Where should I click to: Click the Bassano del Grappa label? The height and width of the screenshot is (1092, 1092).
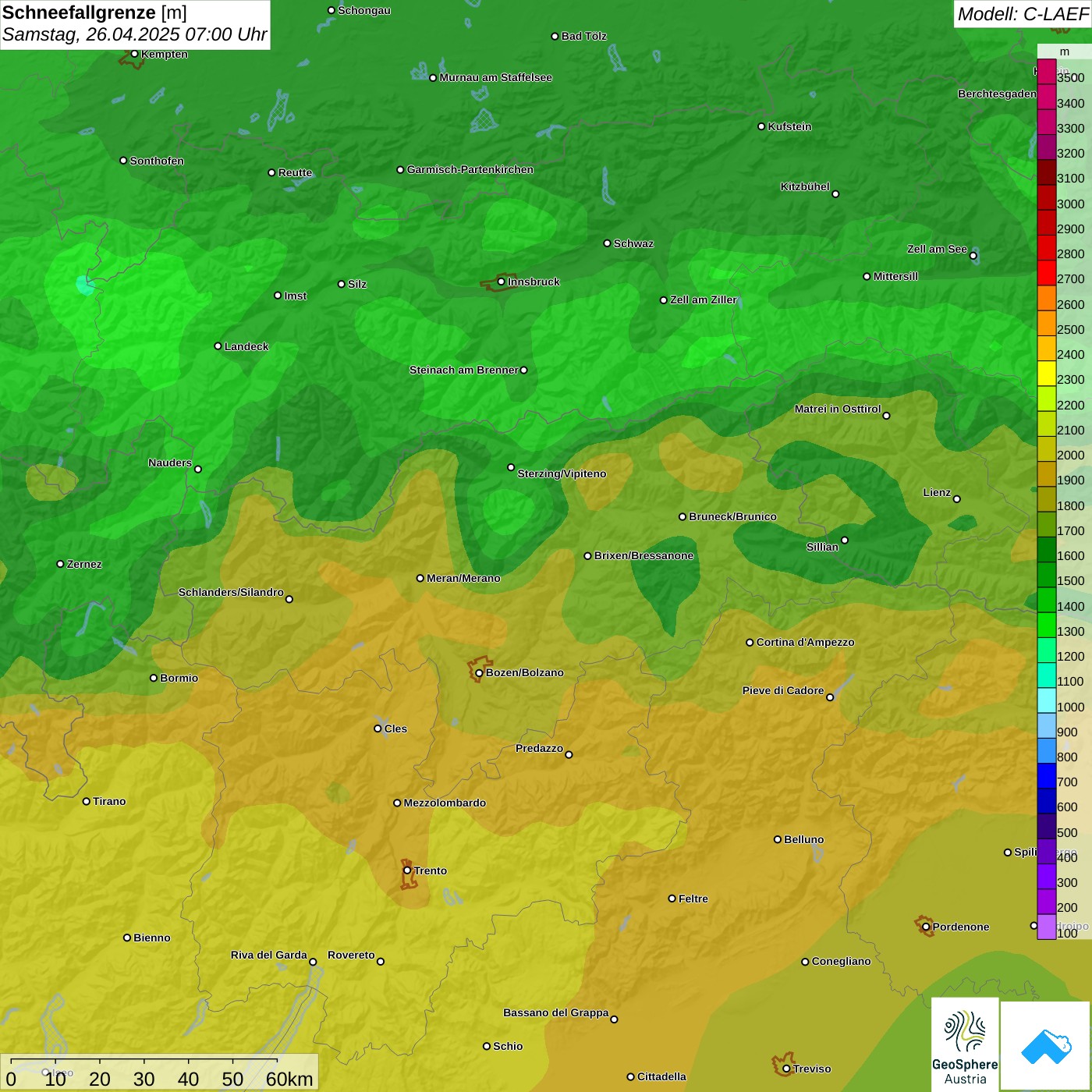(555, 1012)
